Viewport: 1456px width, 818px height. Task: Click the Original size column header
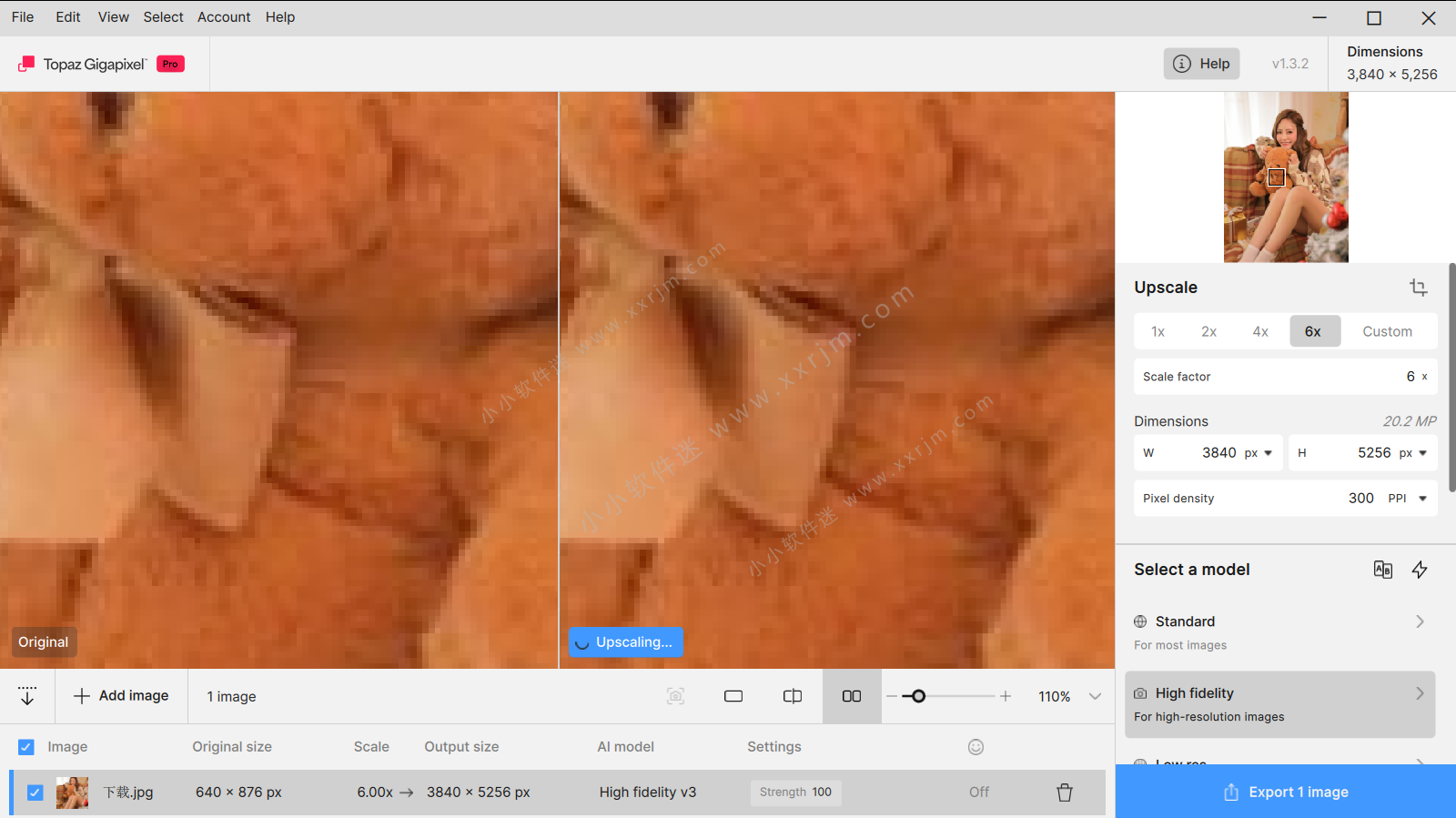tap(232, 747)
